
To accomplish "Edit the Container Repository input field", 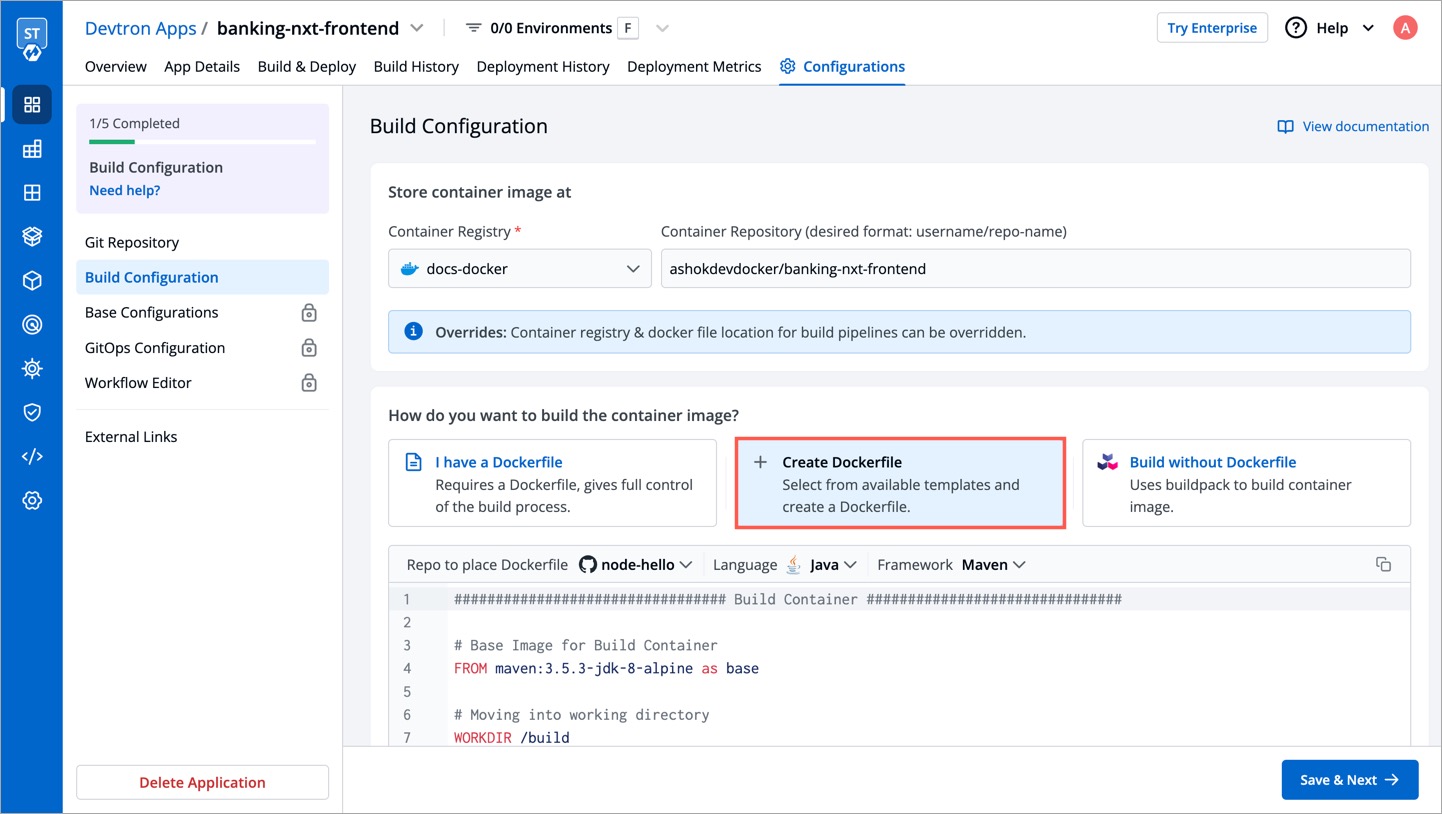I will (x=1035, y=268).
